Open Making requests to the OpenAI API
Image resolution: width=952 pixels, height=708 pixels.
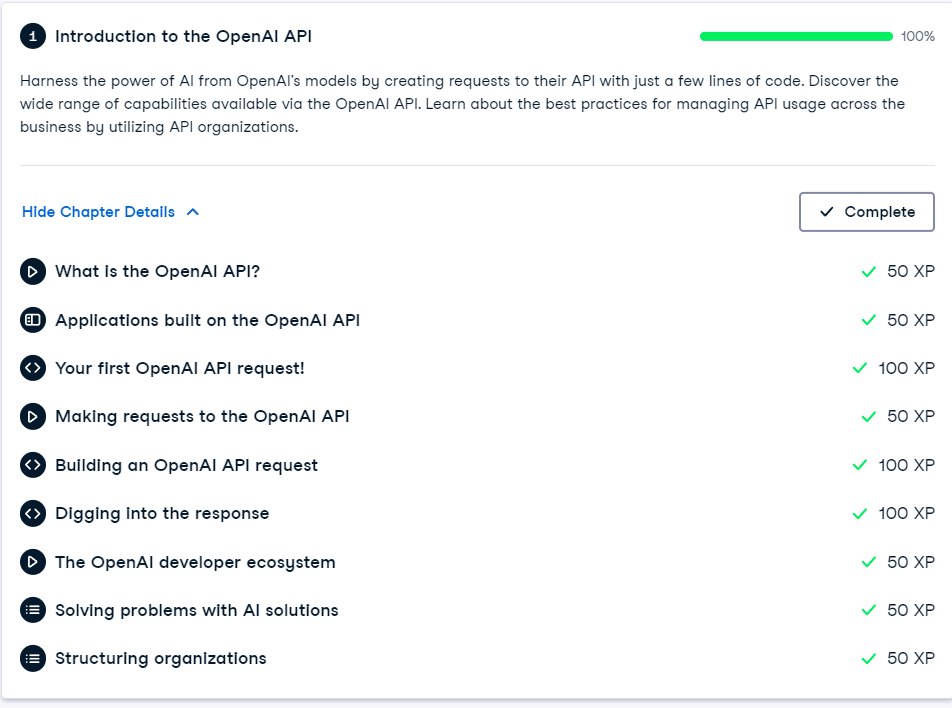[202, 417]
